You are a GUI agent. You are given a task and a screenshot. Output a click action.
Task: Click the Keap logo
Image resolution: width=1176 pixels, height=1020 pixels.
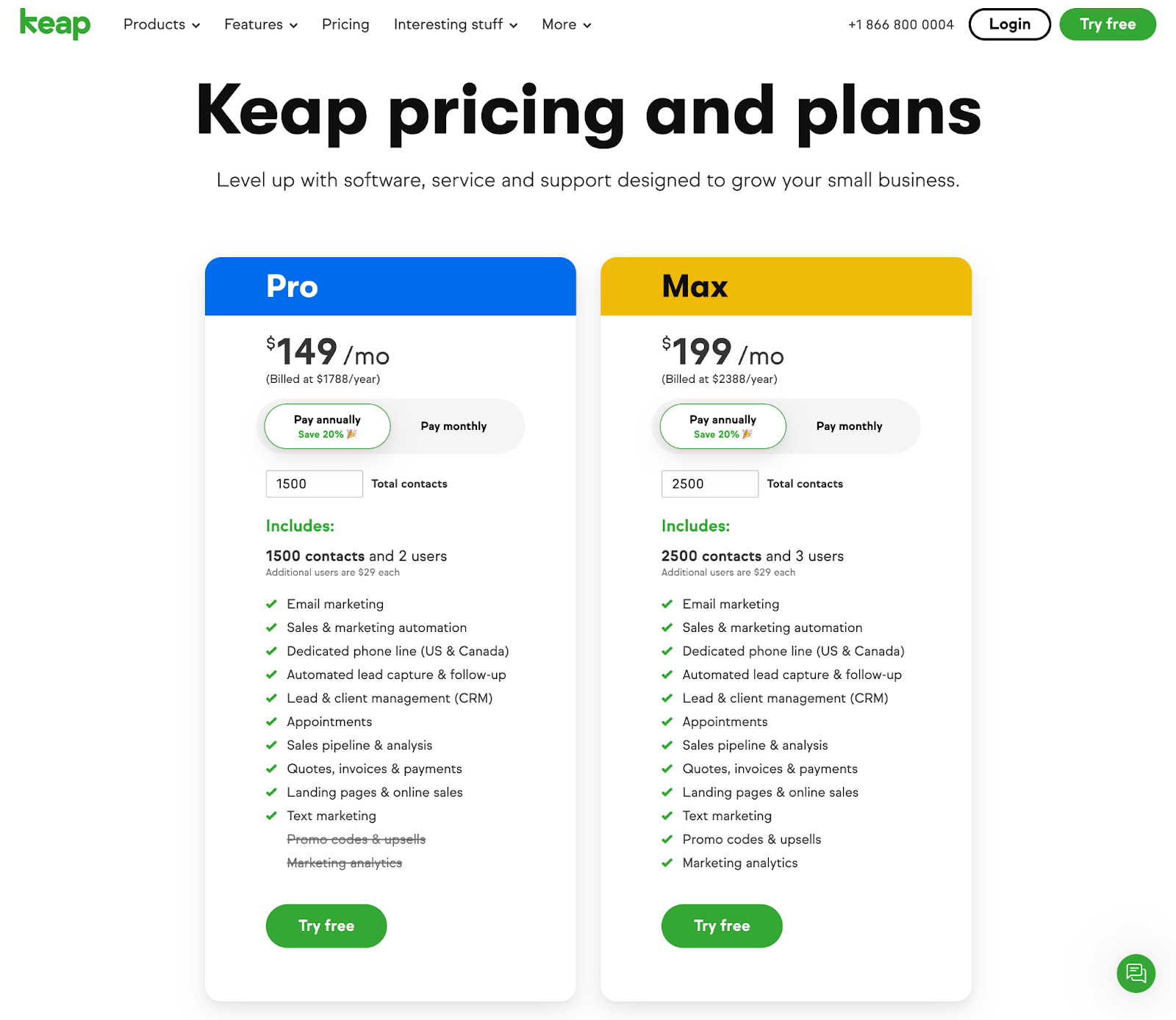click(55, 24)
